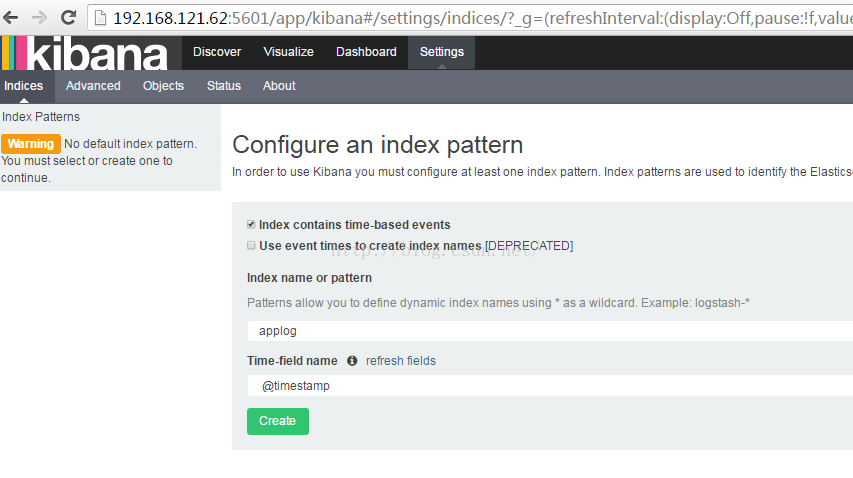This screenshot has height=478, width=853.
Task: Click the Configure an index pattern heading
Action: coord(378,145)
